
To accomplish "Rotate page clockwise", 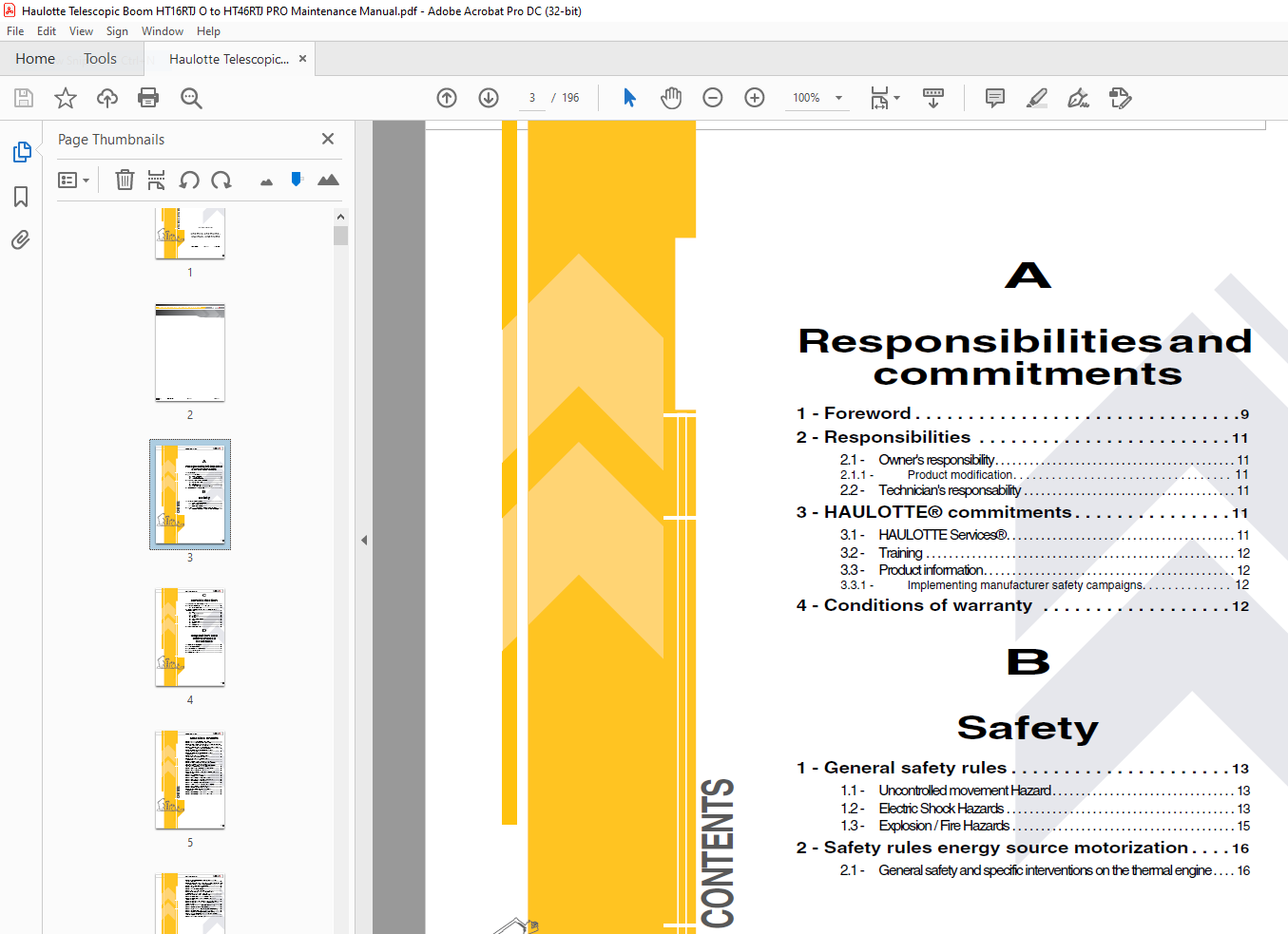I will 221,180.
